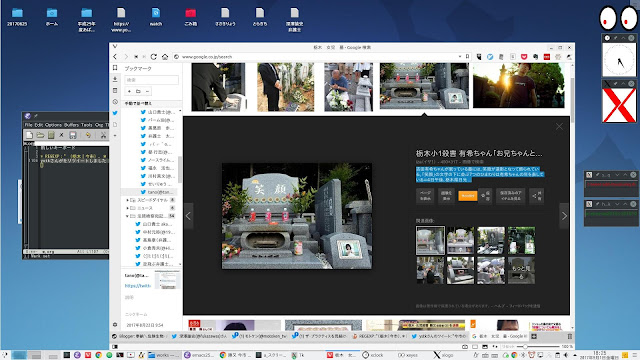The width and height of the screenshot is (640, 360).
Task: Remove selected bookmark with minus button
Action: pyautogui.click(x=147, y=91)
